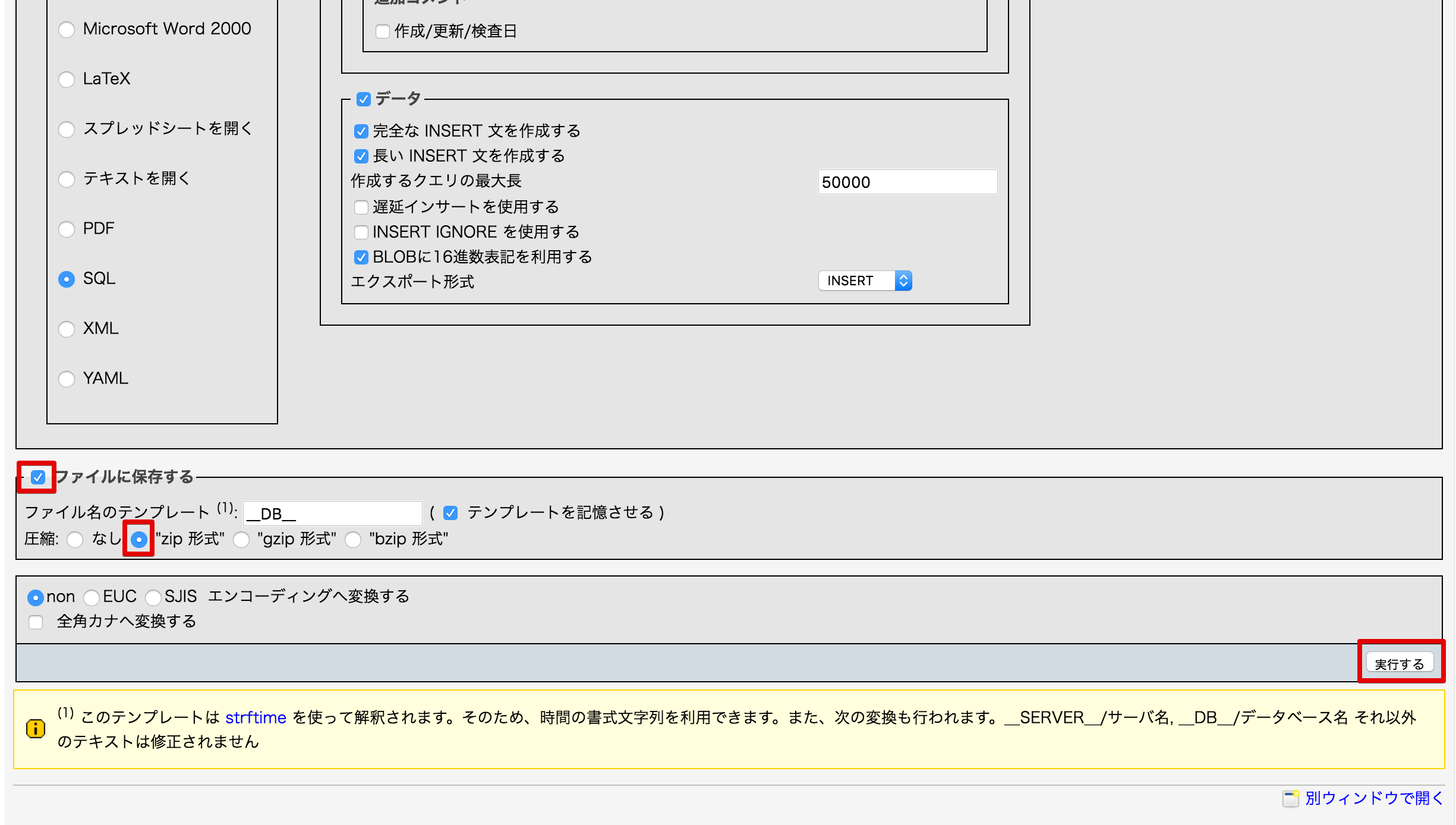Enable INSERT IGNORE を使用する

[361, 232]
